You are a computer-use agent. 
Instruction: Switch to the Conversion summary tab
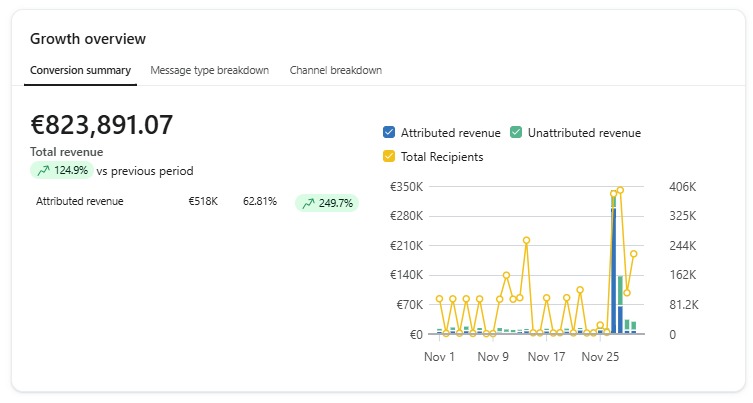click(x=80, y=71)
